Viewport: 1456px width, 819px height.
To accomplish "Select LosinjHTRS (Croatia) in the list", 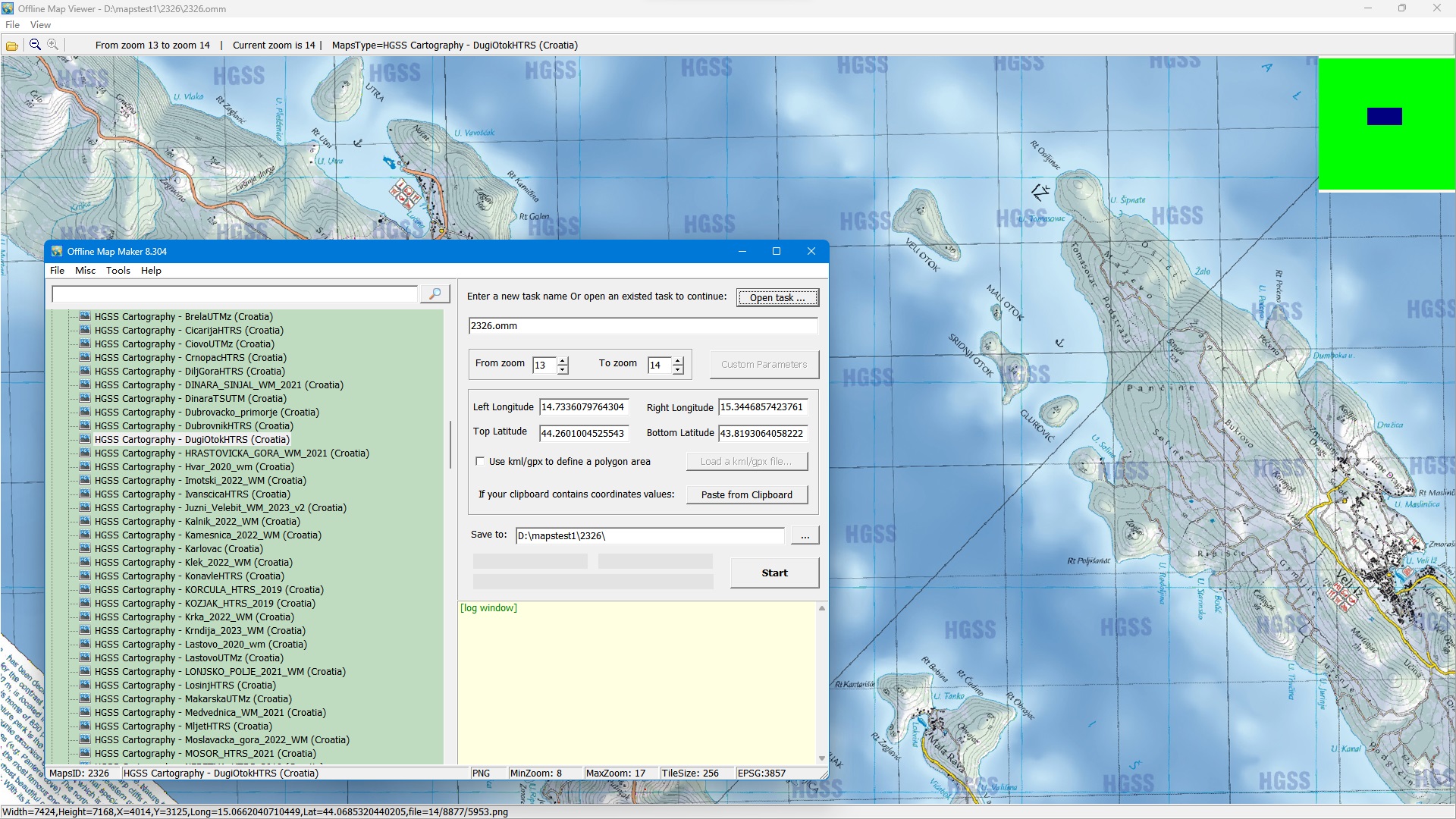I will (184, 685).
